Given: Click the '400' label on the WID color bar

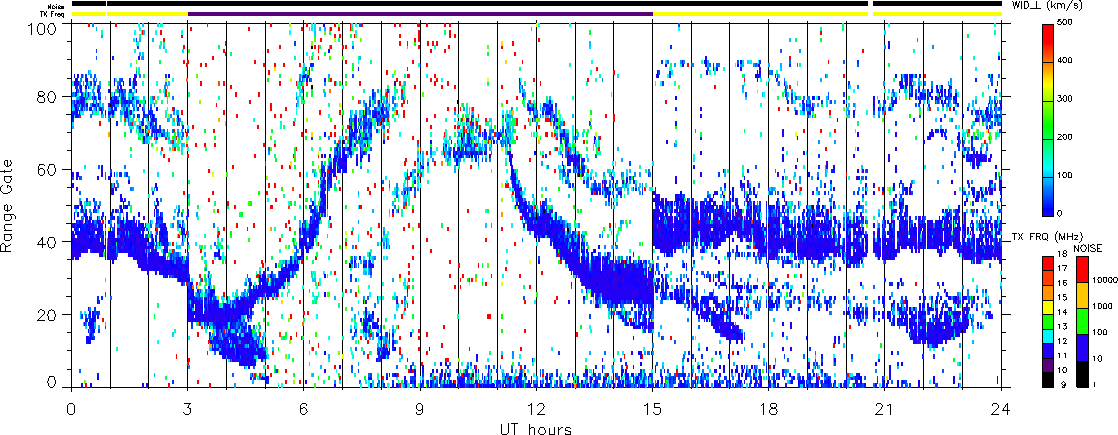Looking at the screenshot, I should pos(1067,60).
